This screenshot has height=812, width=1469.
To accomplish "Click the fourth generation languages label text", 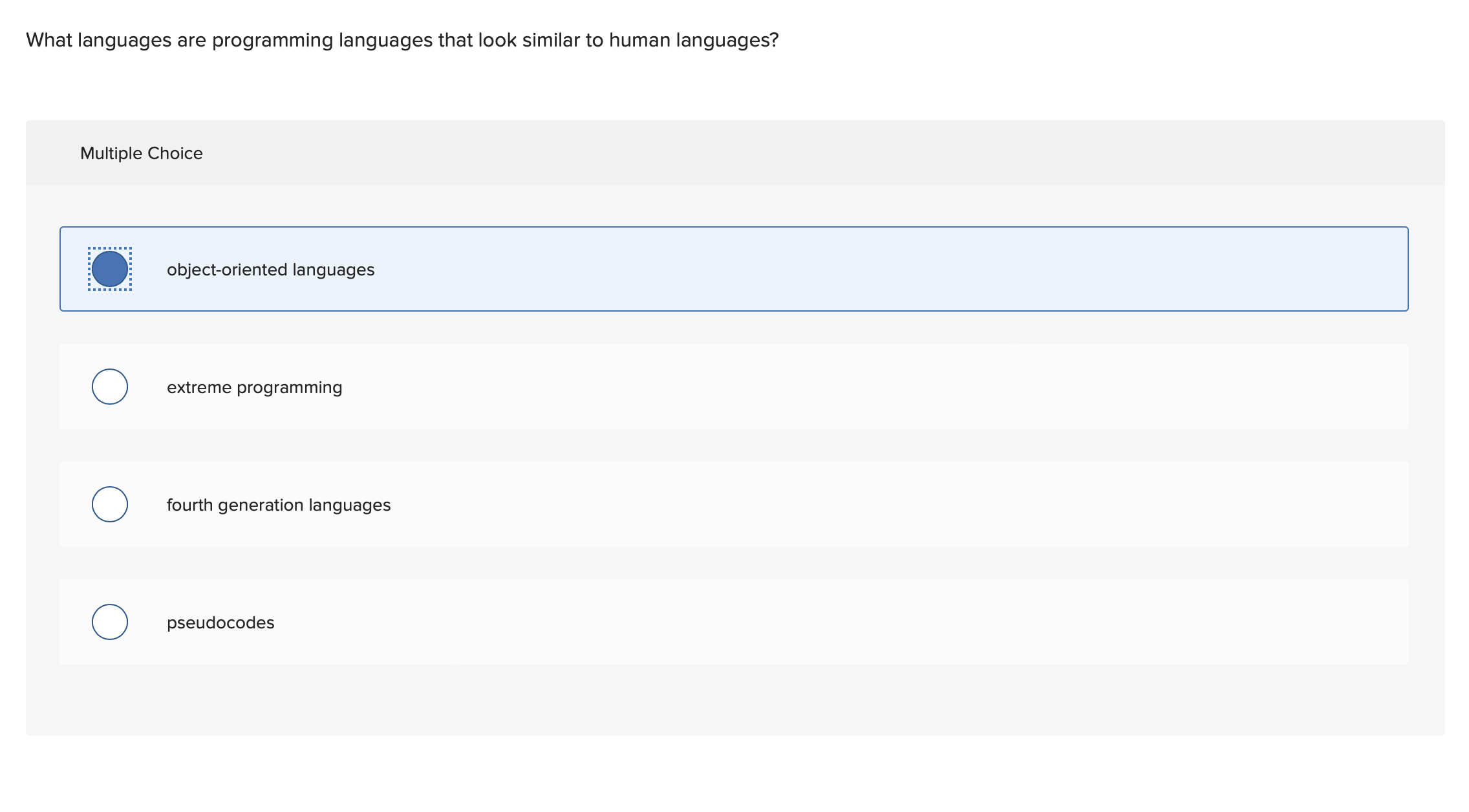I will pyautogui.click(x=279, y=505).
